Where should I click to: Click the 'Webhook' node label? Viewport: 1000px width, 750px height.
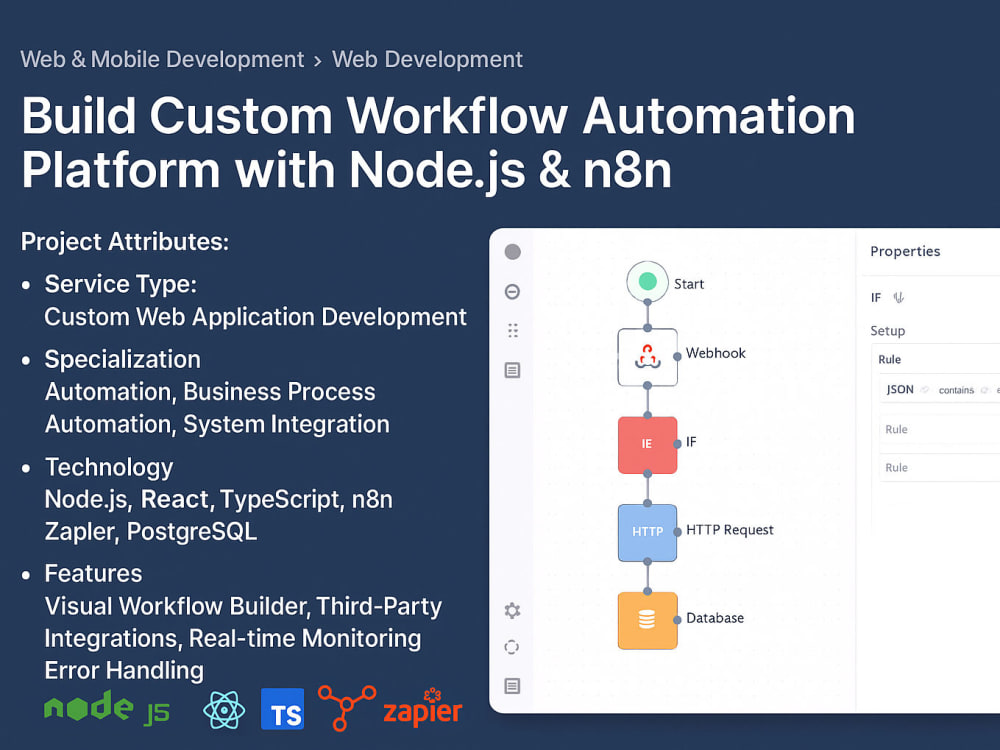[716, 353]
